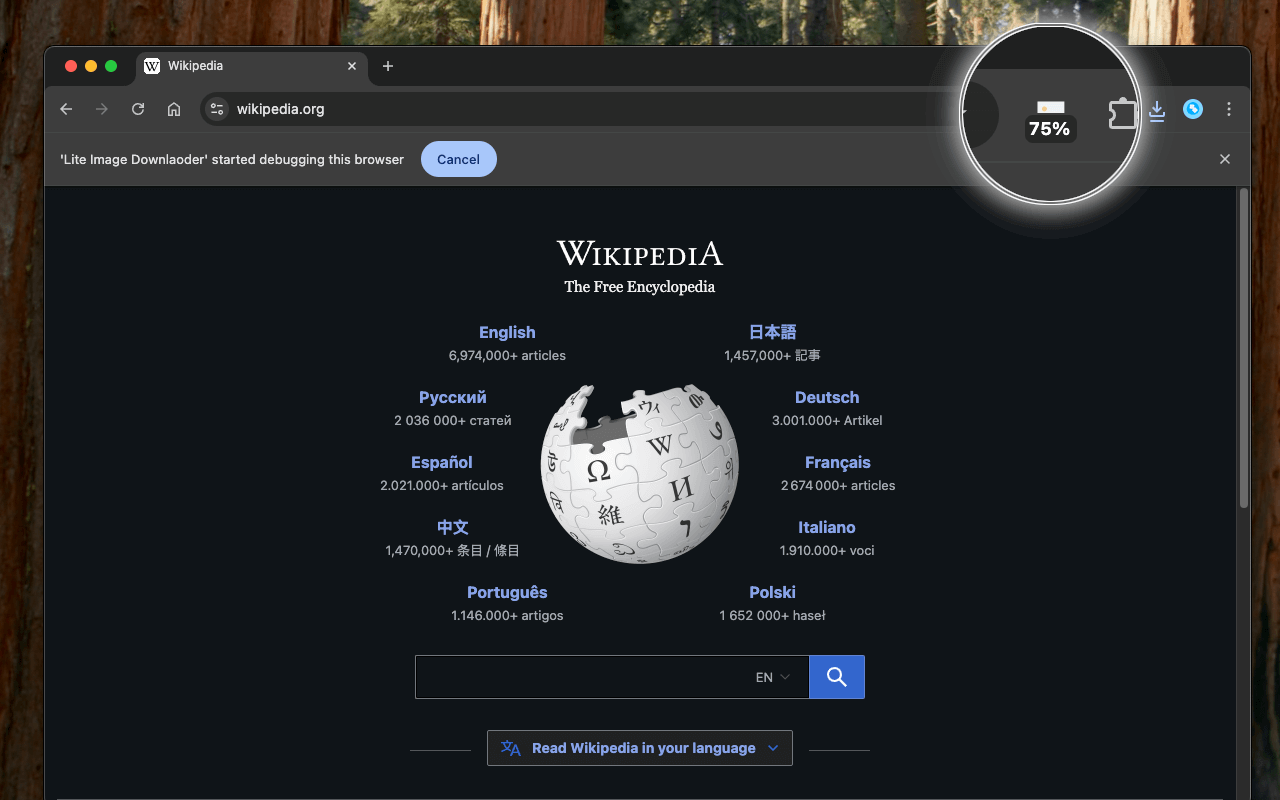
Task: Click the Wikipedia puzzle globe logo
Action: (x=639, y=472)
